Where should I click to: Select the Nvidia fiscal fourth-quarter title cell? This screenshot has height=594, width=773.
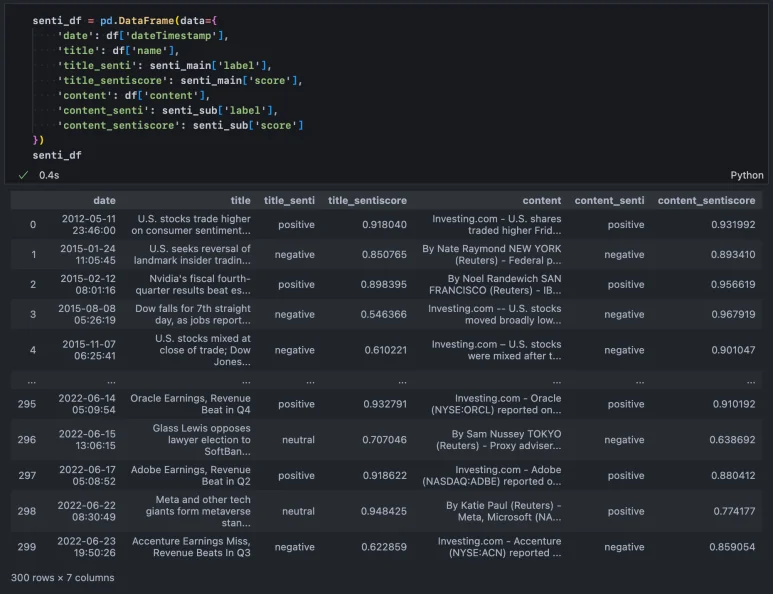[200, 285]
